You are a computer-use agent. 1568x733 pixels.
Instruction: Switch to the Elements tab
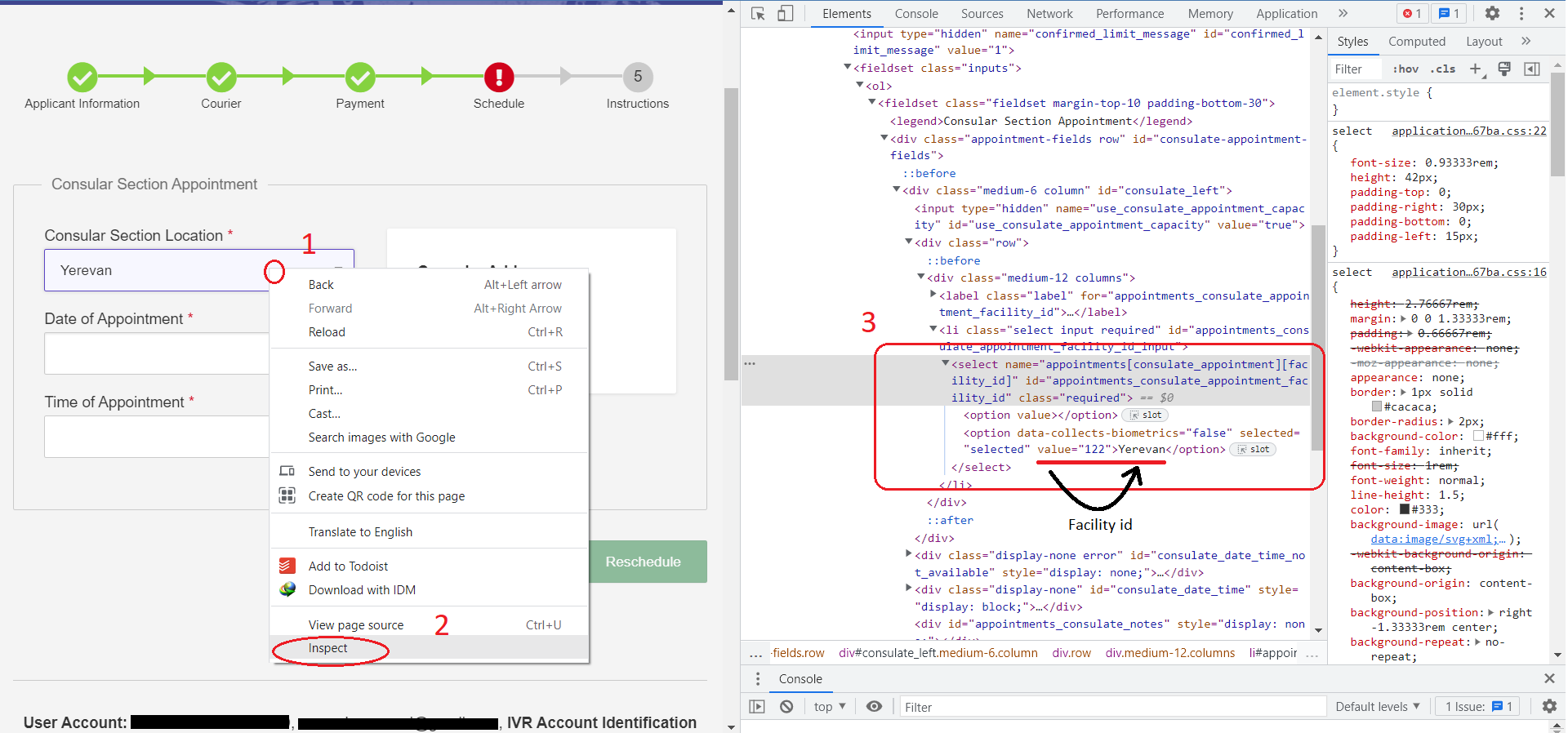[x=847, y=13]
